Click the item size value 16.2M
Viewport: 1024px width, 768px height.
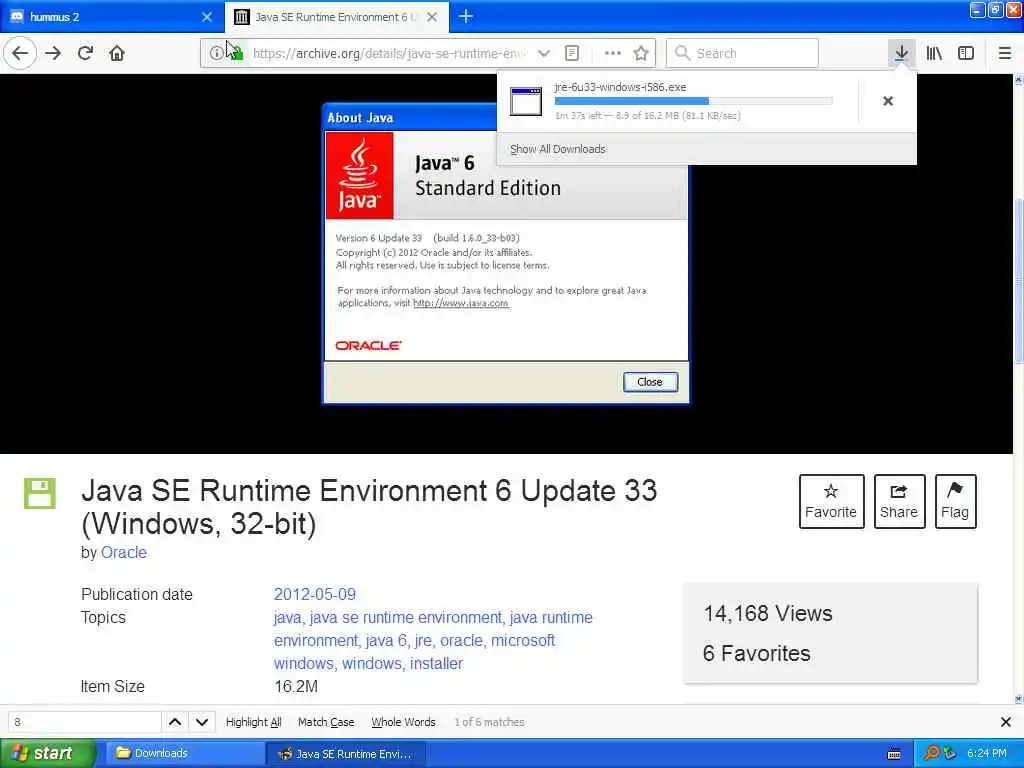click(296, 686)
